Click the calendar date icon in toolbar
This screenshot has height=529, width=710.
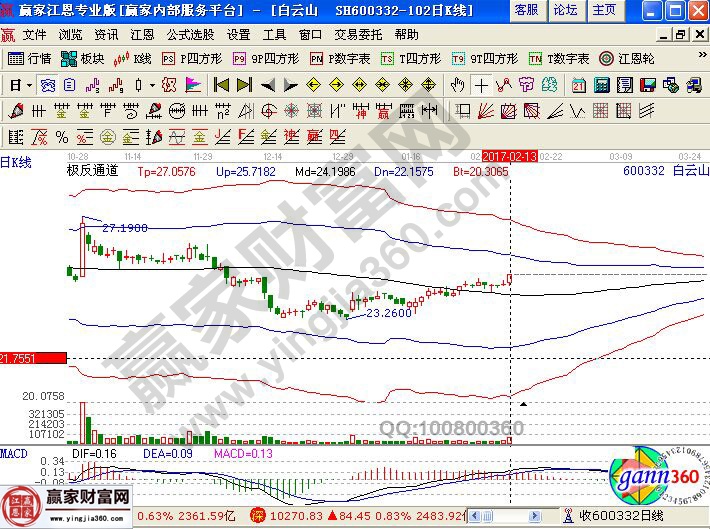point(579,84)
